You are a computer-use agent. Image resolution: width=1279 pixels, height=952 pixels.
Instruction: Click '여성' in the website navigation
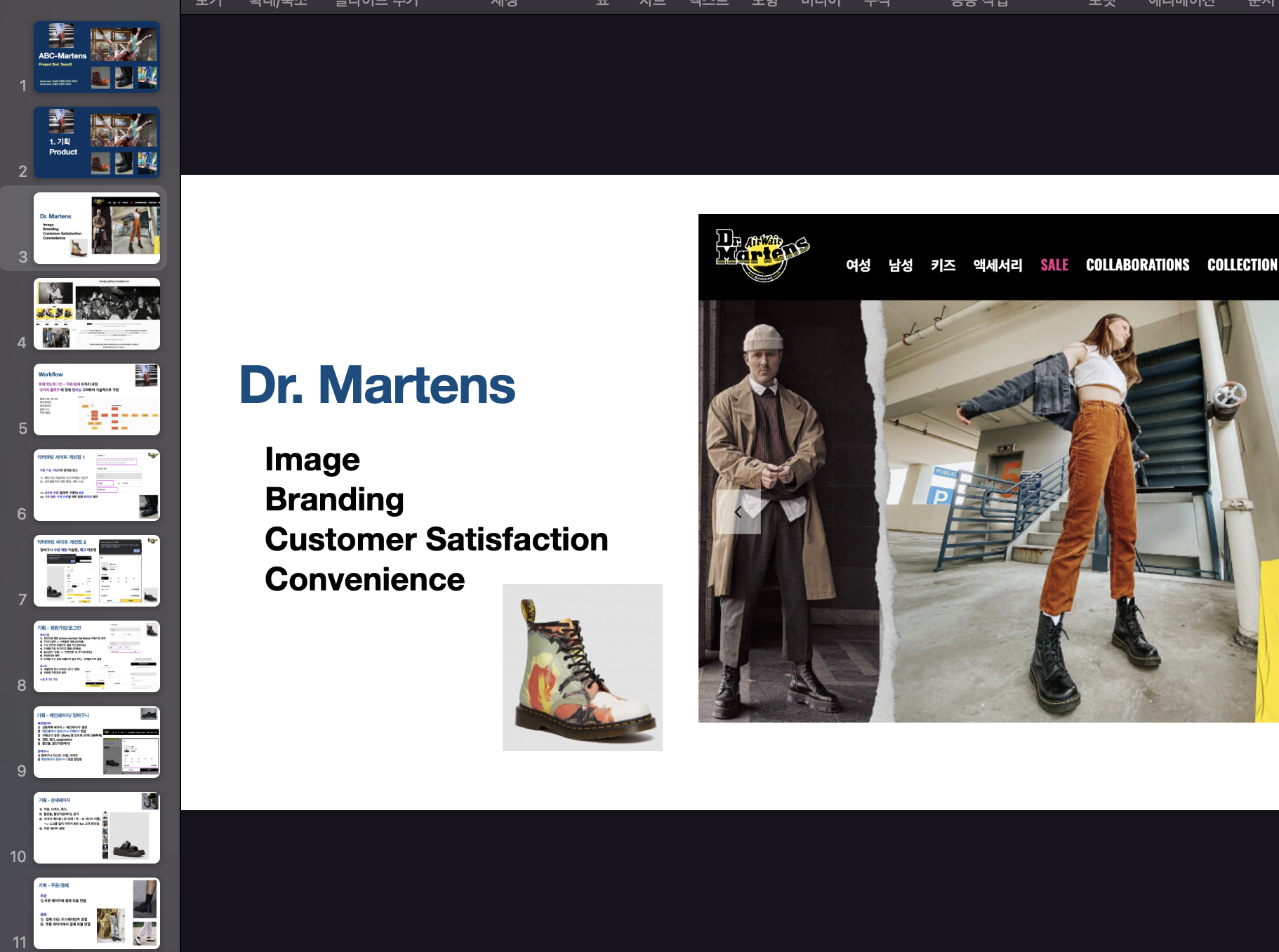(858, 265)
